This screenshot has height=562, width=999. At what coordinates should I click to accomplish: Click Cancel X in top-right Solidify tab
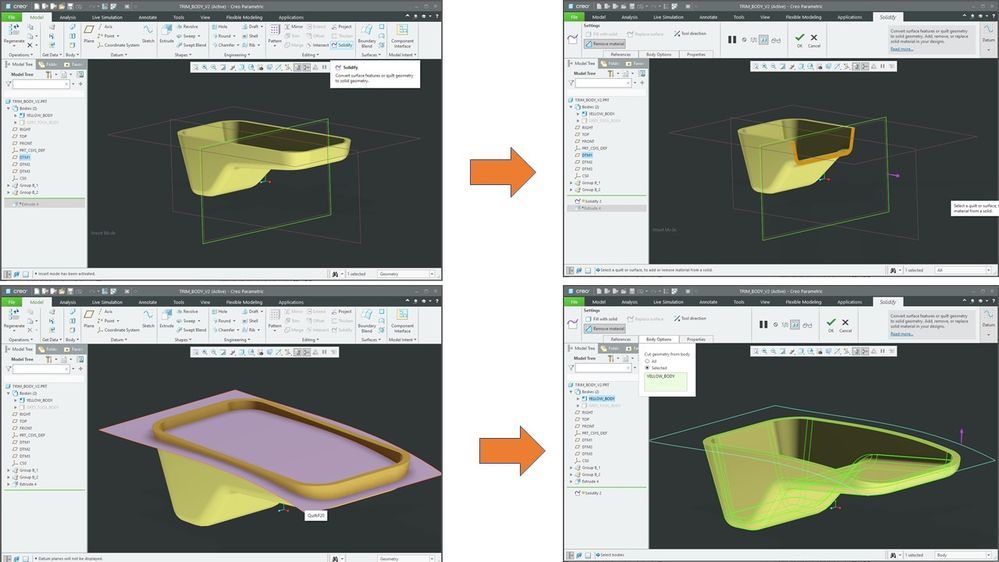[814, 40]
